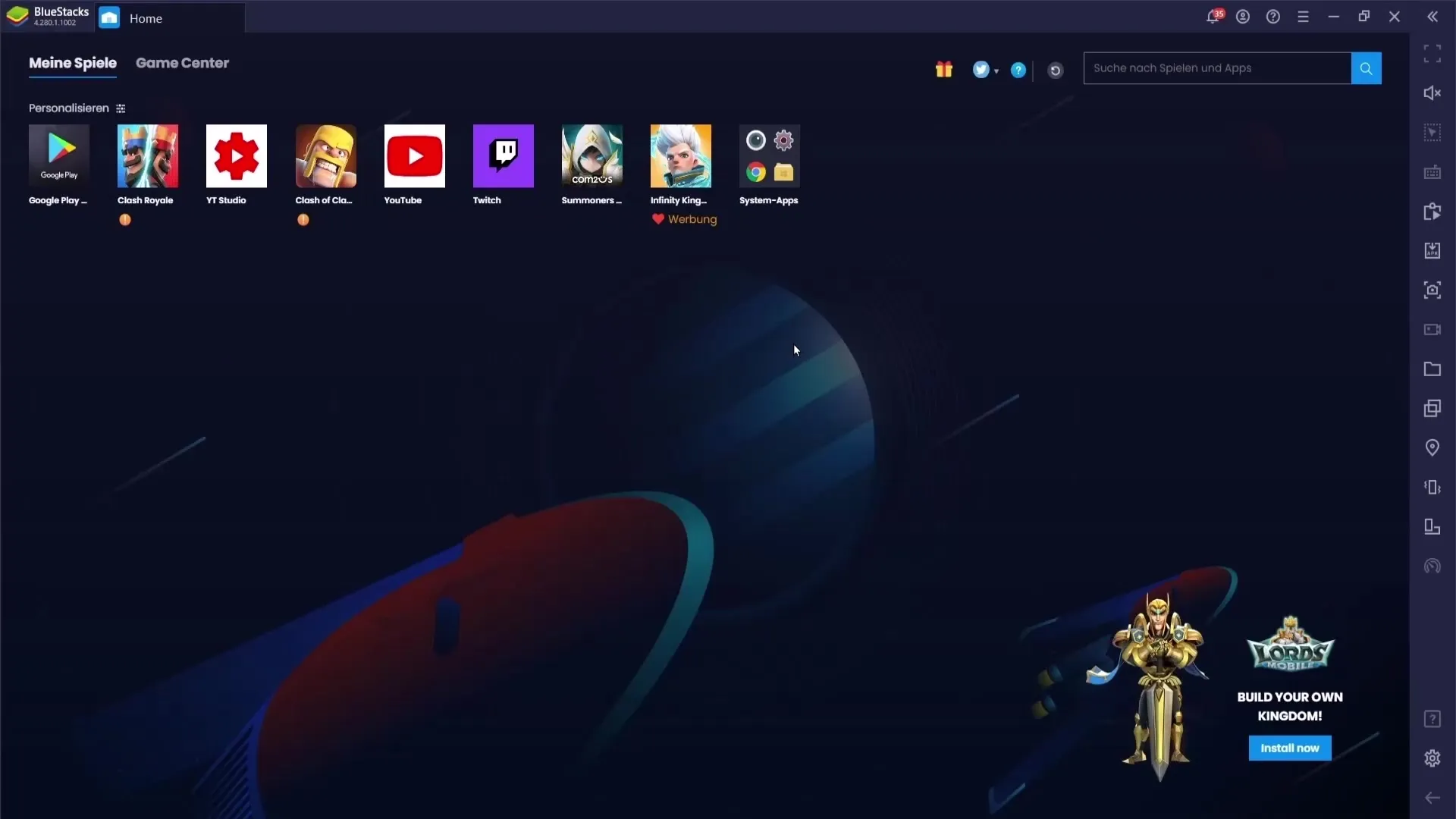Click Install now for Lords Mobile
This screenshot has width=1456, height=819.
tap(1289, 748)
